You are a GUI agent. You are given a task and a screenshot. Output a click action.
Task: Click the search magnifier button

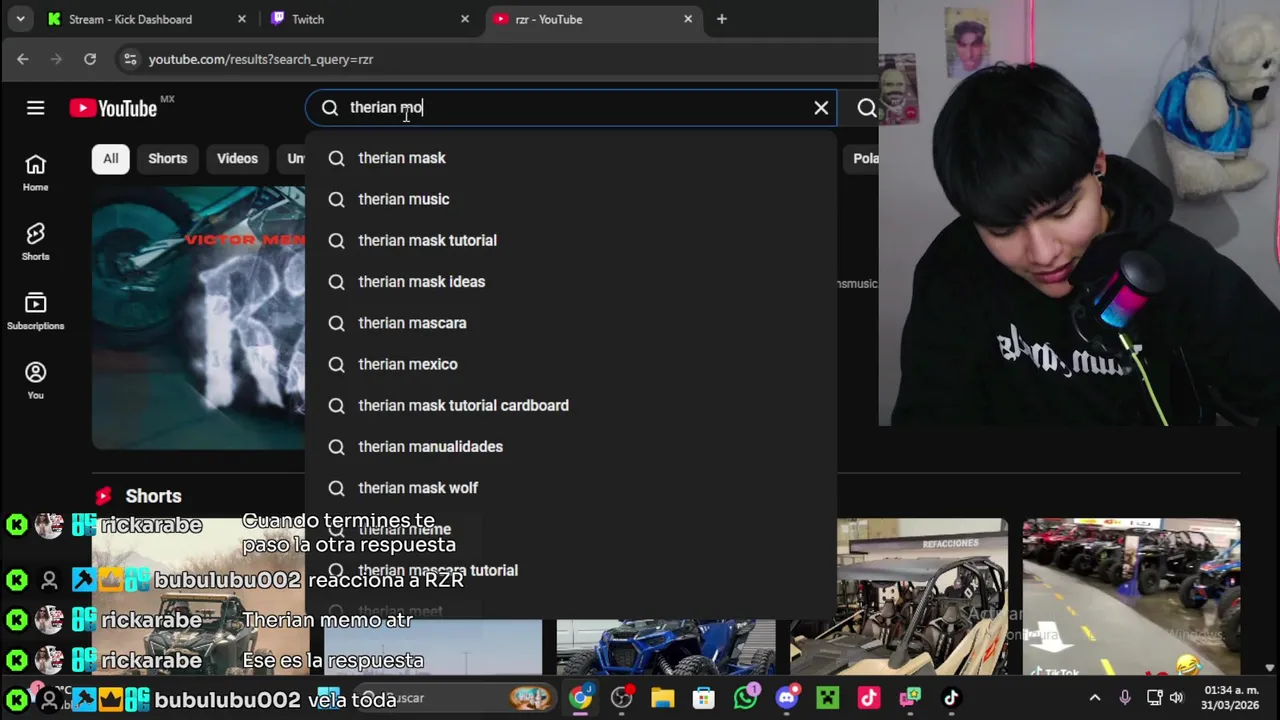click(x=866, y=108)
